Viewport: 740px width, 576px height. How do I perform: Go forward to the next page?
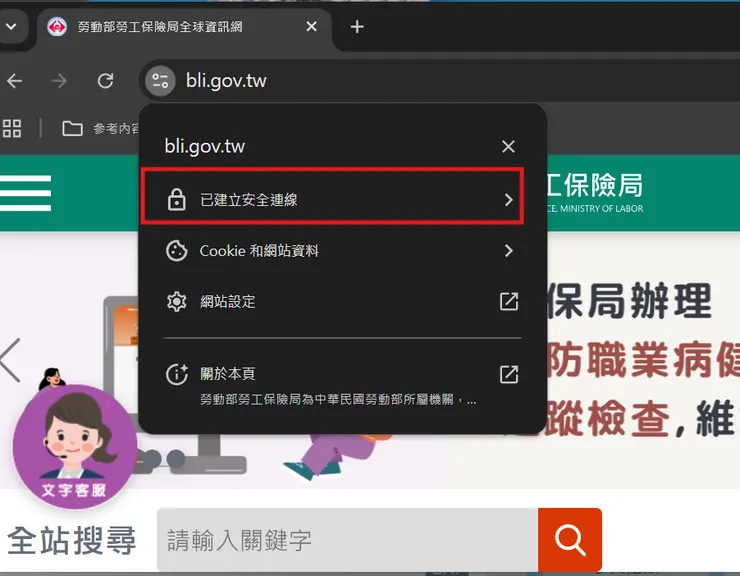click(59, 81)
